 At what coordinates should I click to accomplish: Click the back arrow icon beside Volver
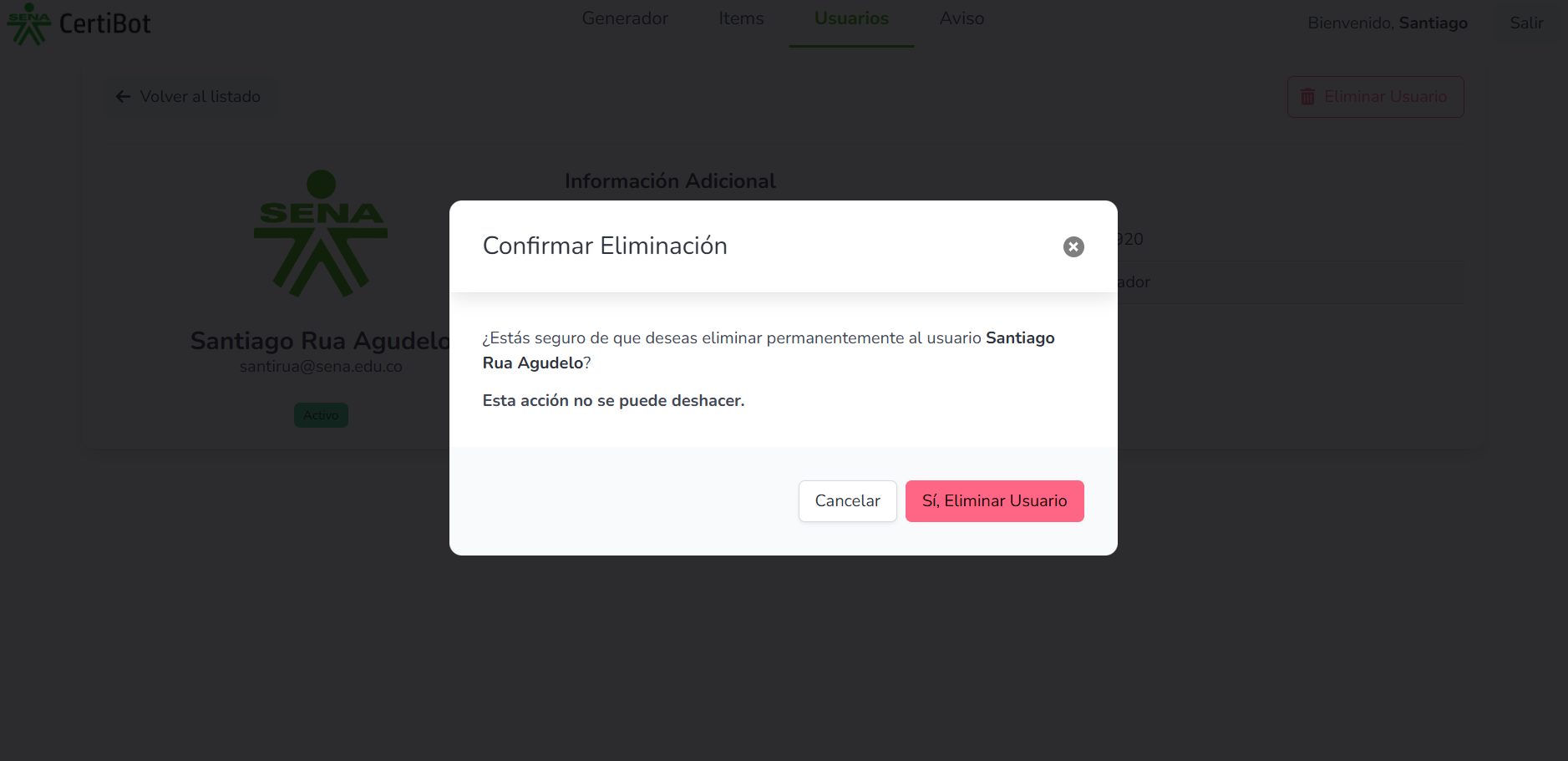click(123, 97)
